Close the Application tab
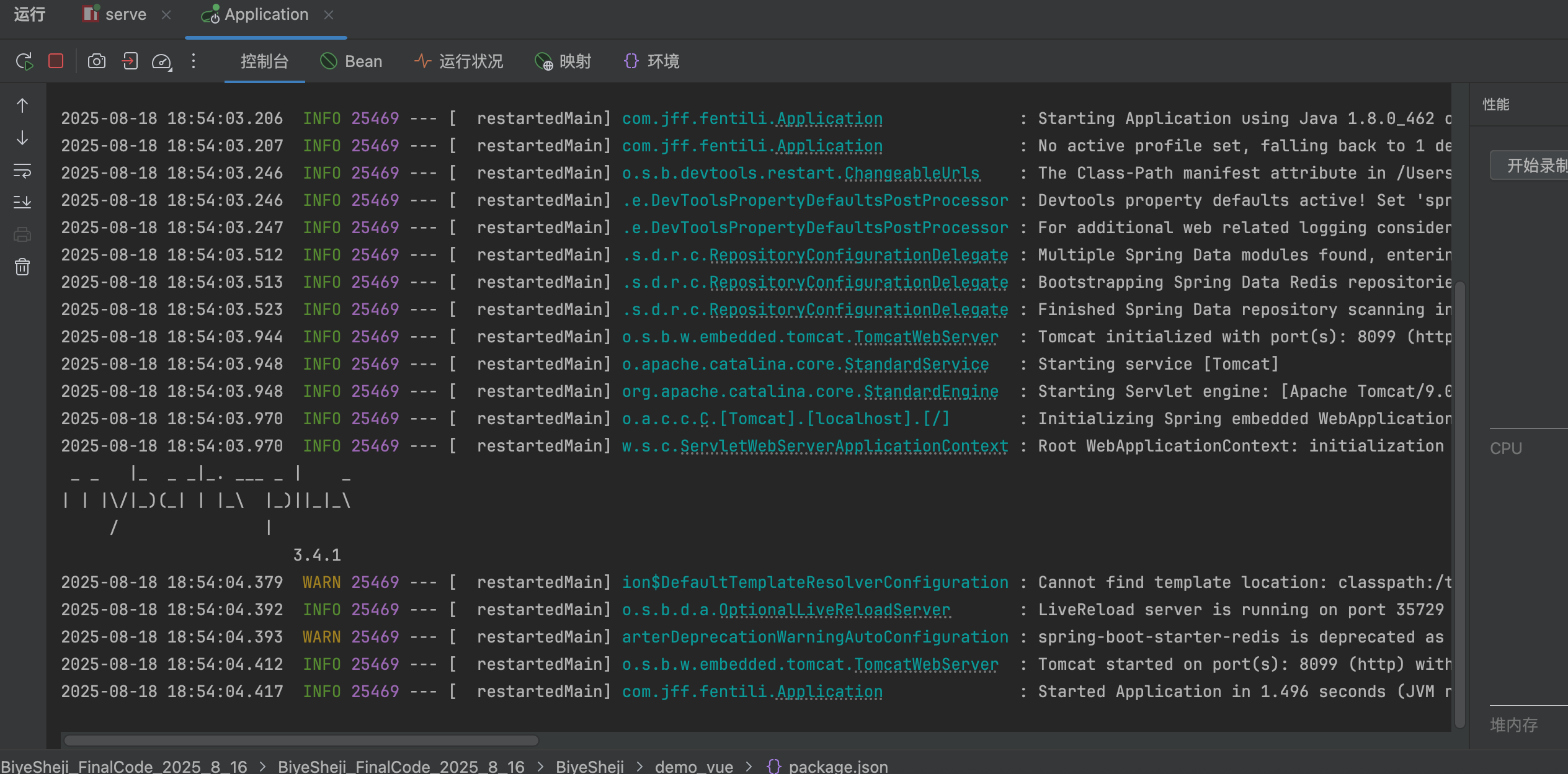This screenshot has width=1568, height=774. [329, 14]
